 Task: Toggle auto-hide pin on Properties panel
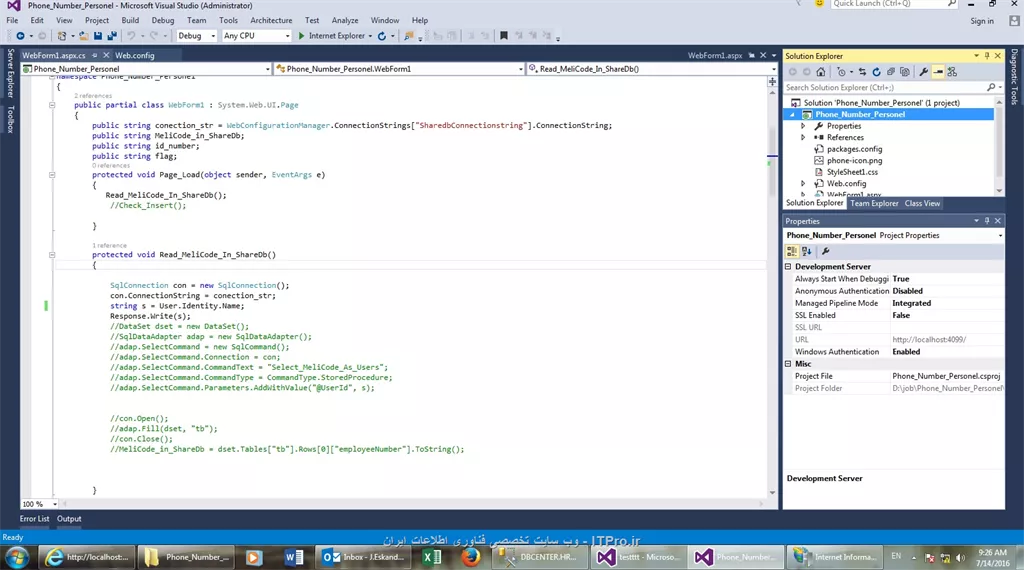point(987,221)
